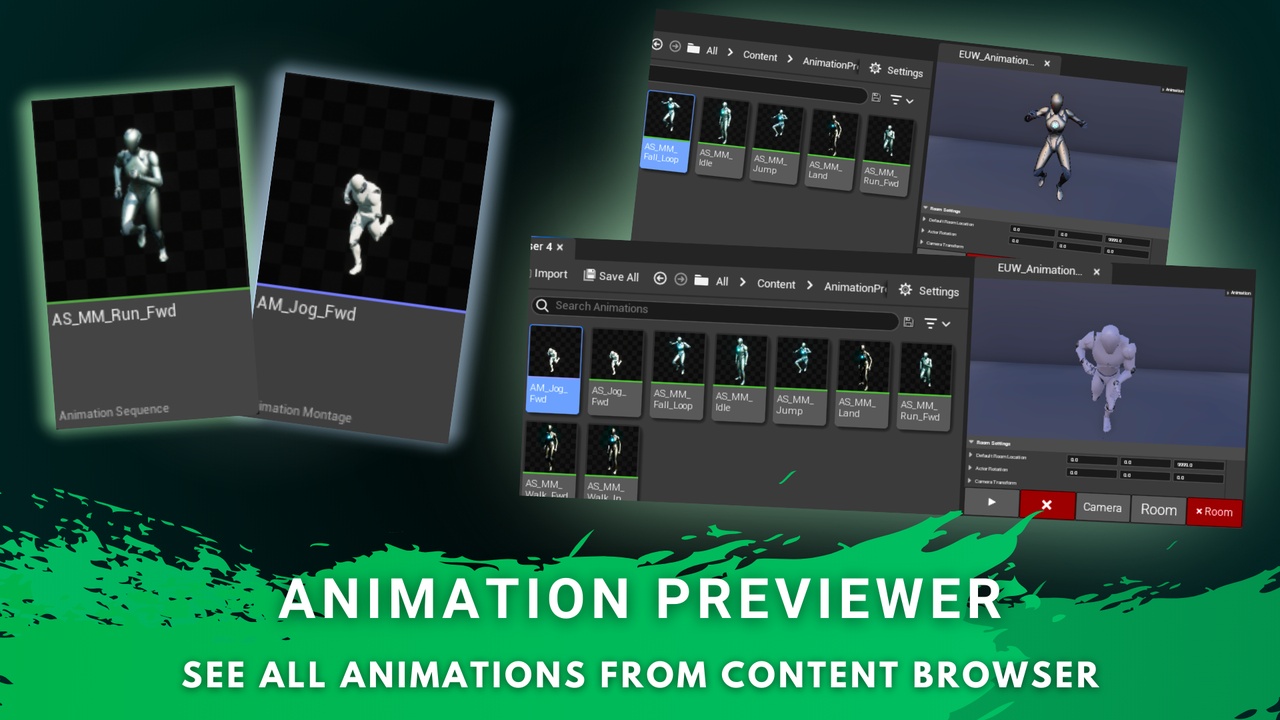
Task: Click the Settings gear in the lower content browser
Action: tap(905, 290)
